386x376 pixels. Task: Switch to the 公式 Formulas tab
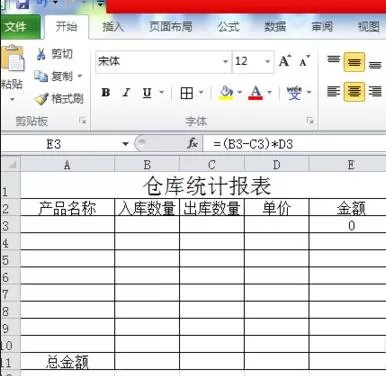click(x=229, y=27)
